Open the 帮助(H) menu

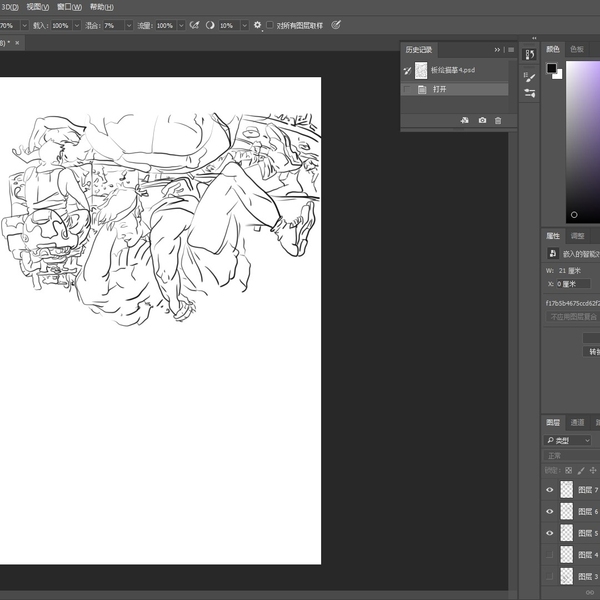[101, 7]
